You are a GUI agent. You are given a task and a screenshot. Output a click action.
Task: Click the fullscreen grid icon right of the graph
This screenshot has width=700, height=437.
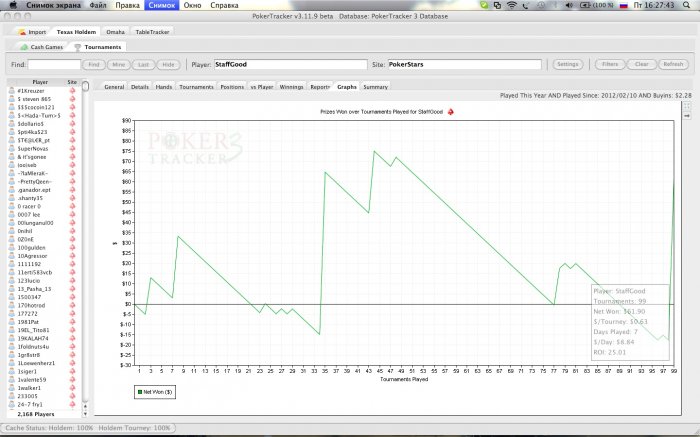coord(687,106)
